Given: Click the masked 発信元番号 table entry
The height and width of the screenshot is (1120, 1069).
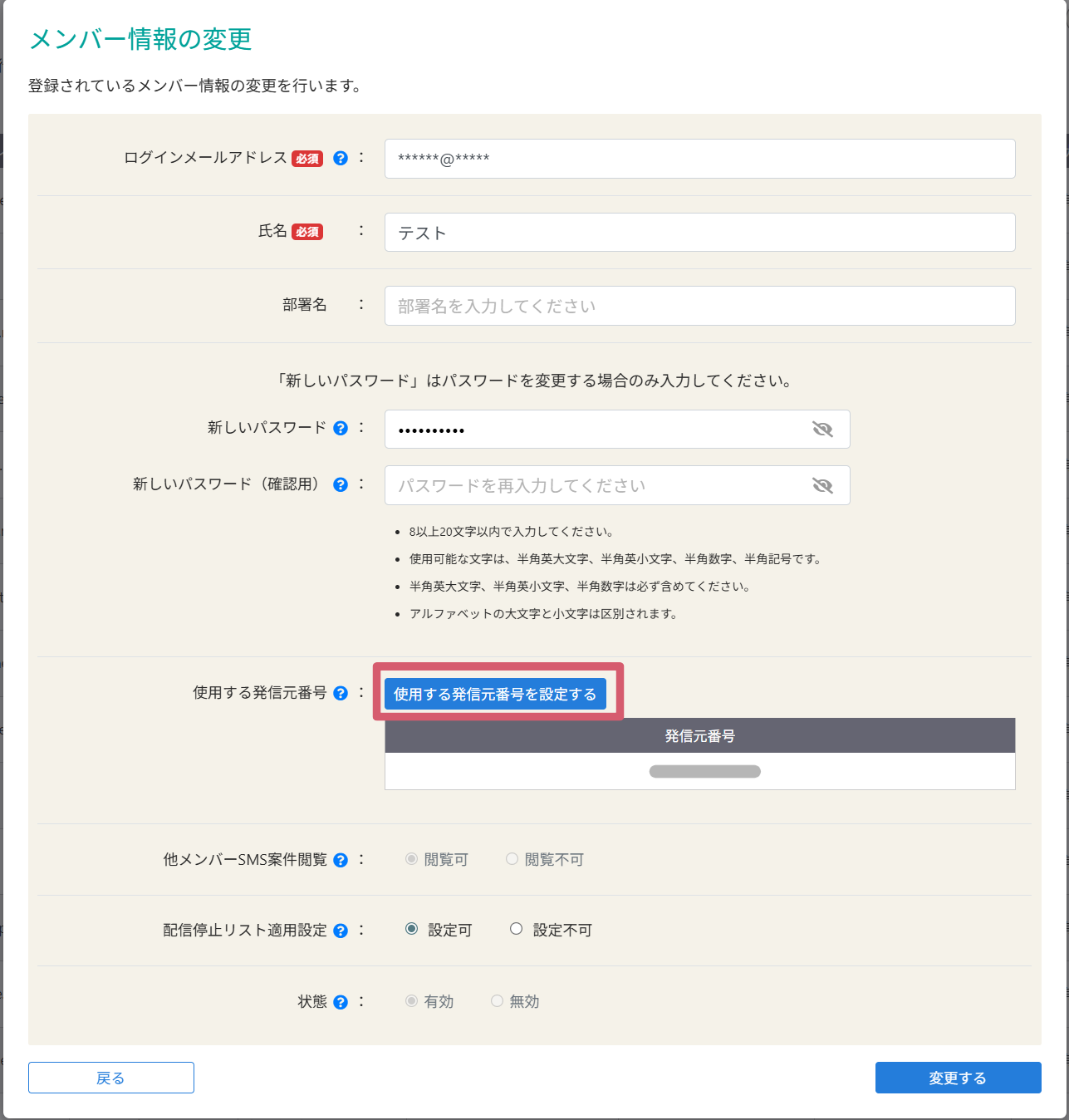Looking at the screenshot, I should [704, 771].
